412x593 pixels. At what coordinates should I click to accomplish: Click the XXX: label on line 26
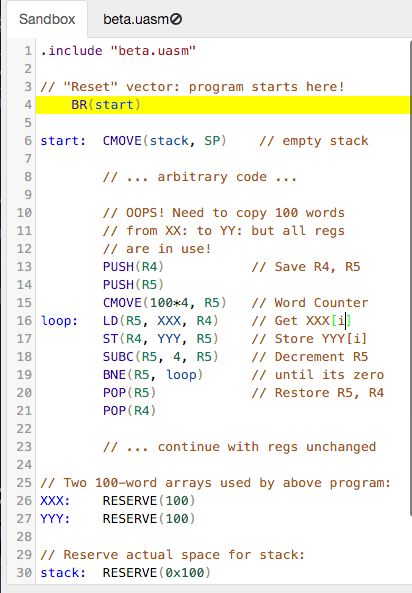tap(55, 501)
